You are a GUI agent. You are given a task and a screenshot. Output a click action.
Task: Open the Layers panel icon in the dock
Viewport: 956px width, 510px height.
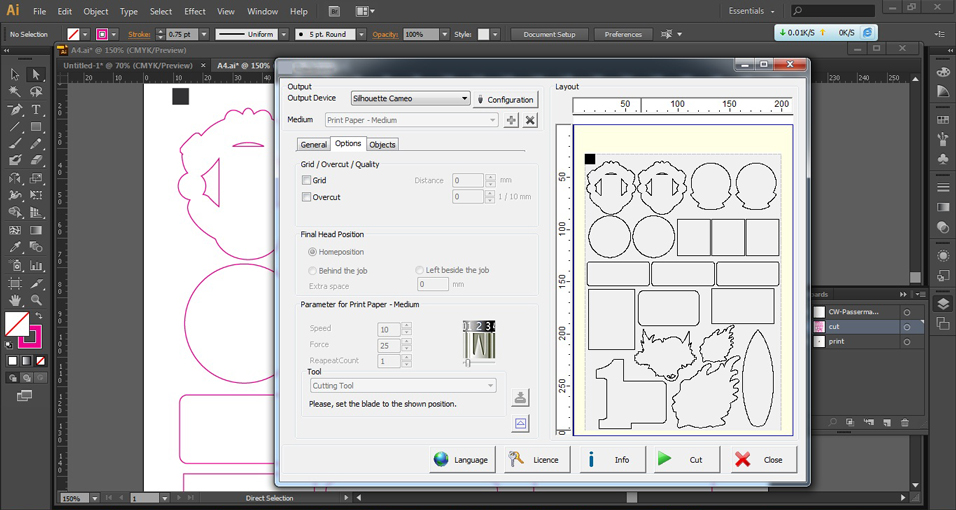pos(942,304)
